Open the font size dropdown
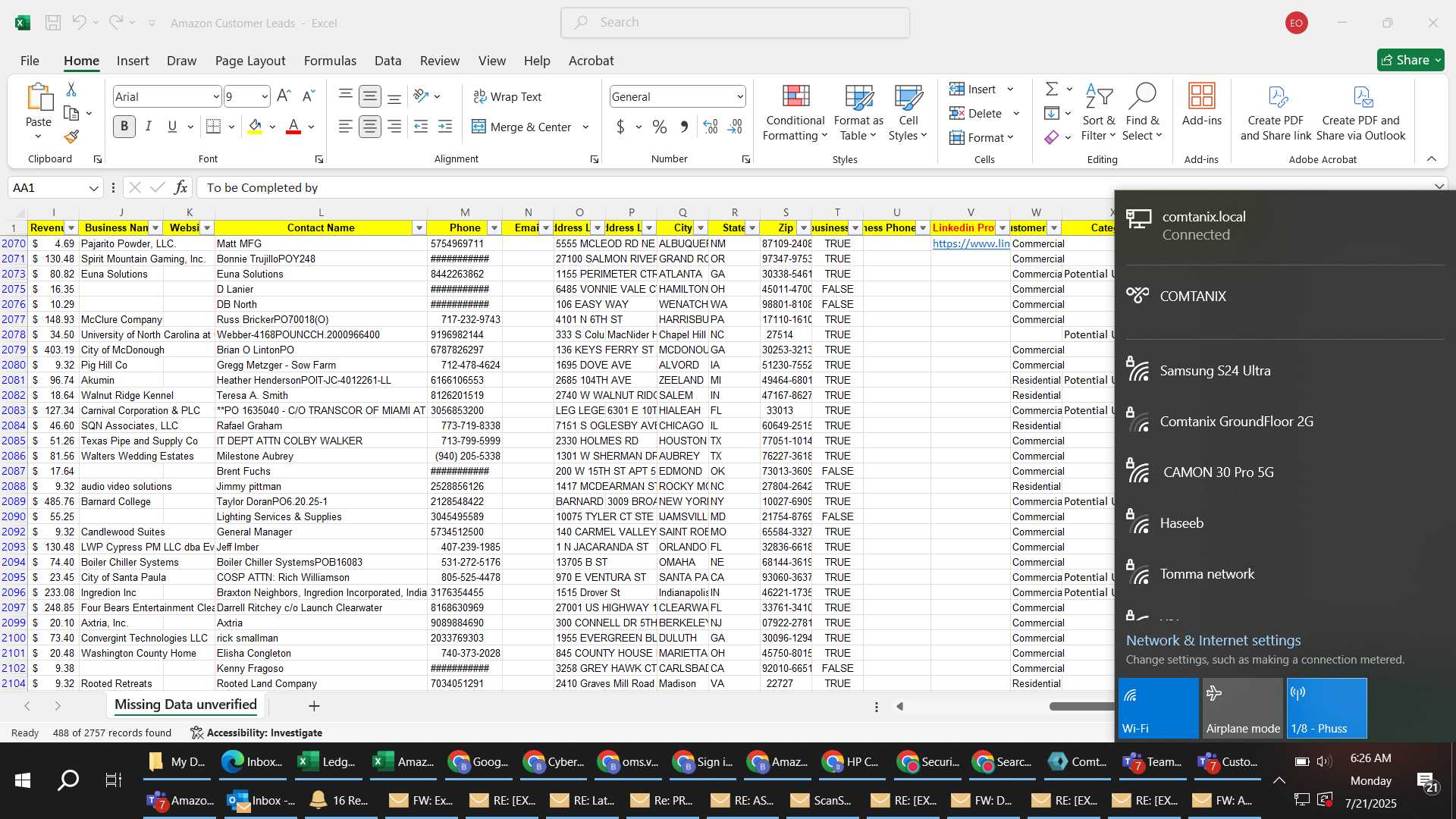 coord(264,96)
